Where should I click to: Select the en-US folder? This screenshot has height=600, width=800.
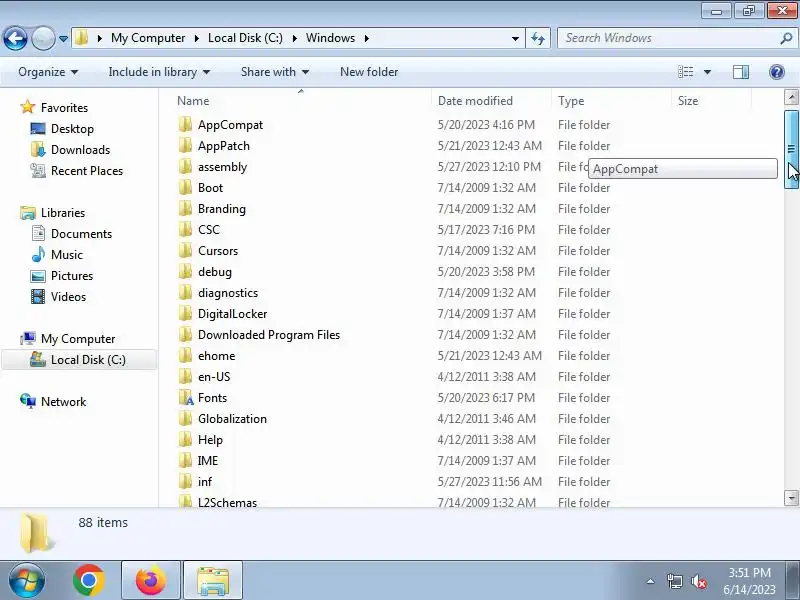(x=214, y=377)
